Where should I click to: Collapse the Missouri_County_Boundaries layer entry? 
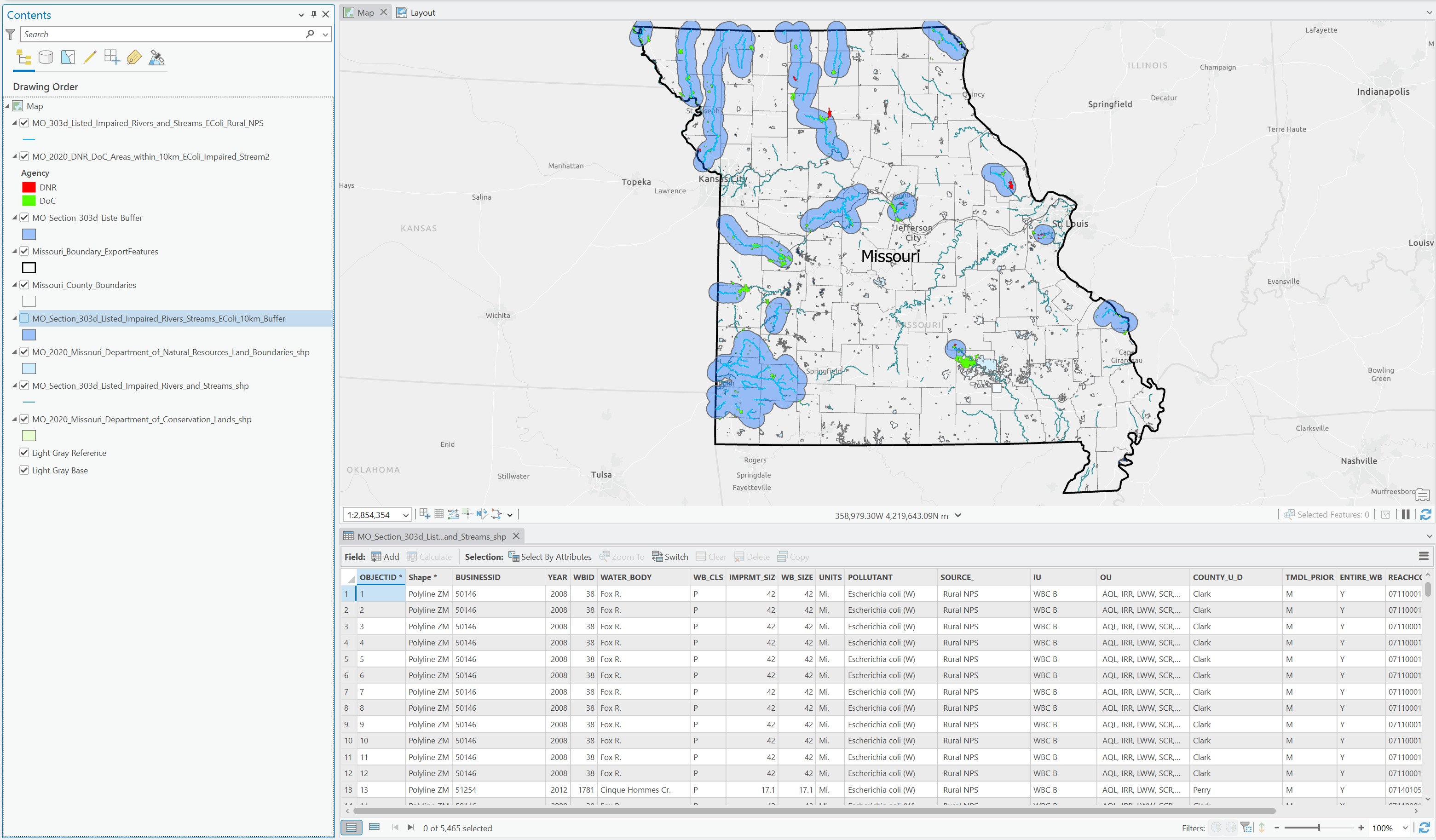click(15, 285)
